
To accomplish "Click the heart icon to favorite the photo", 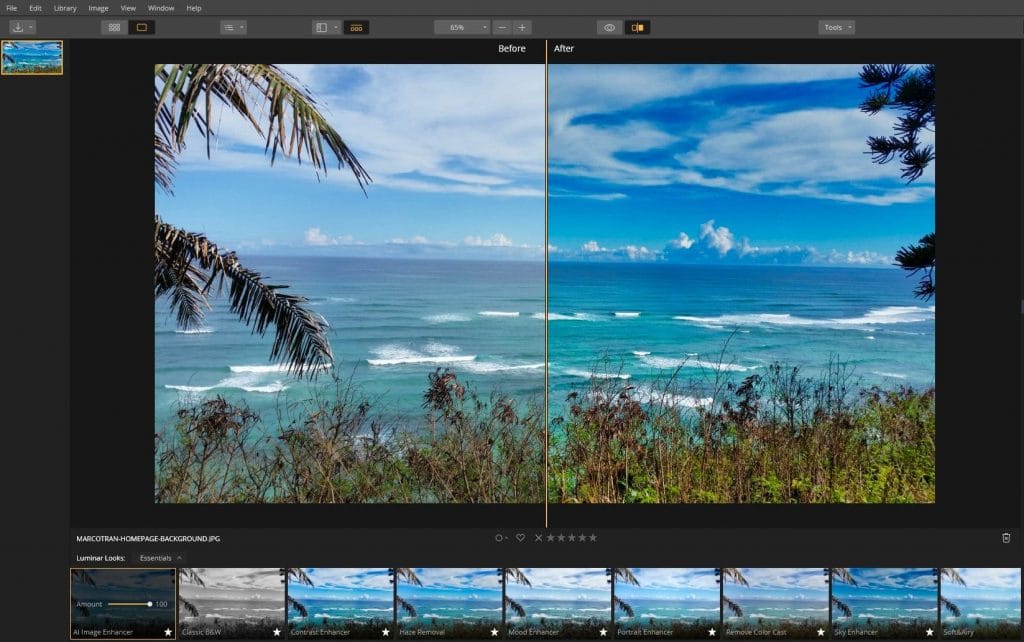I will point(521,537).
